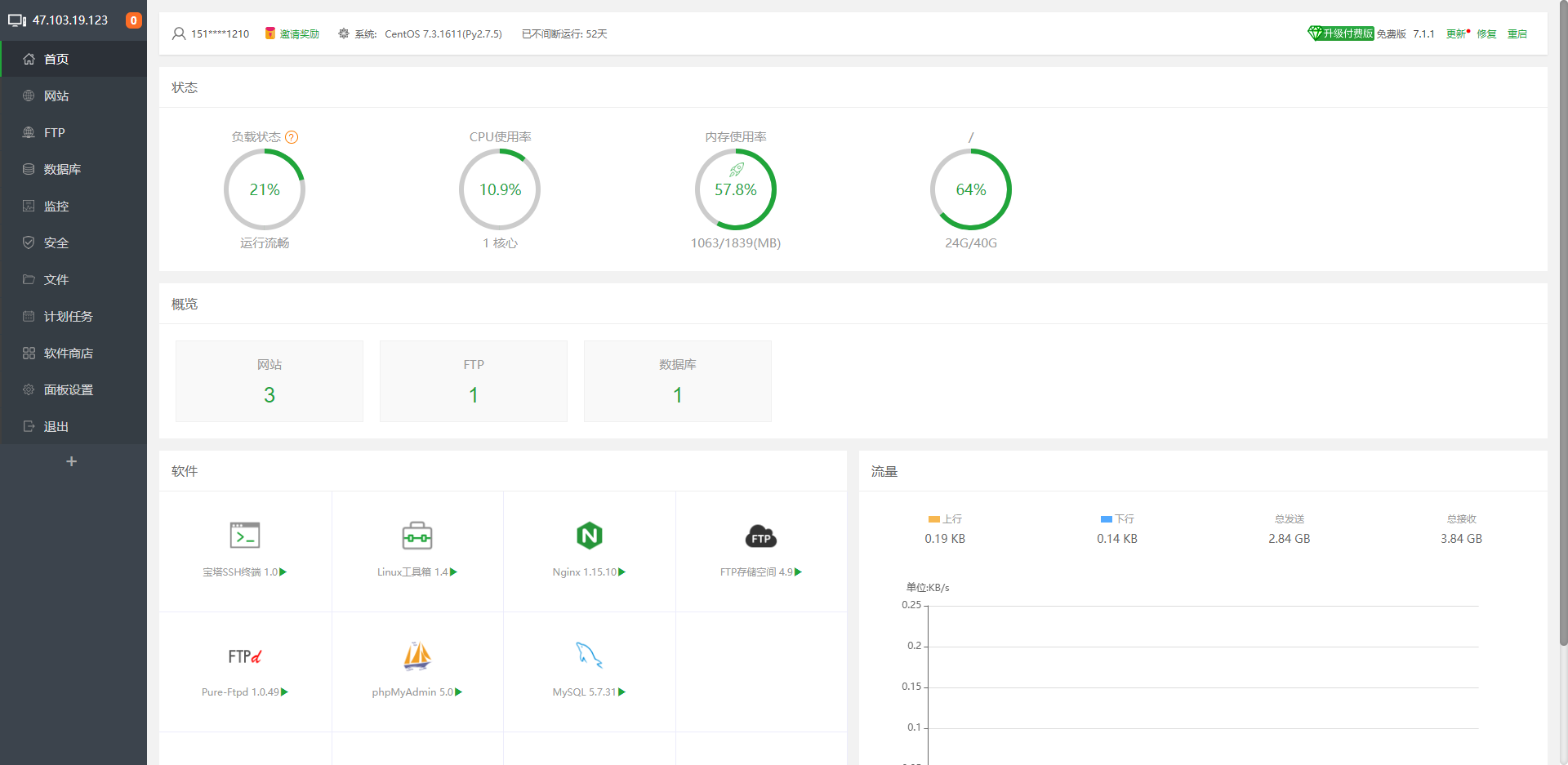Open the FTP存储空间 cloud icon
Image resolution: width=1568 pixels, height=765 pixels.
(x=761, y=536)
